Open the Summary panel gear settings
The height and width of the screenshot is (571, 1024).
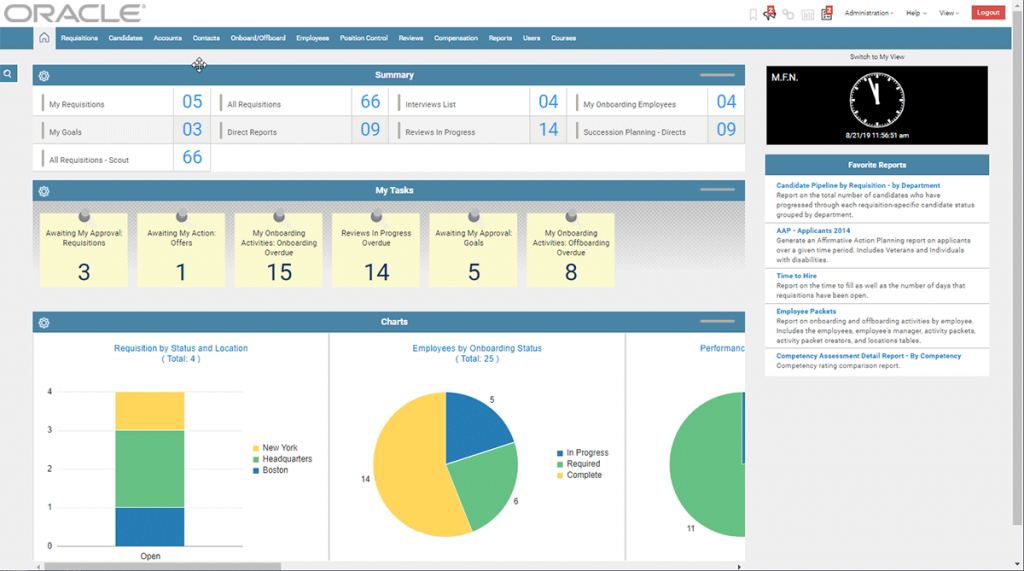coord(44,76)
